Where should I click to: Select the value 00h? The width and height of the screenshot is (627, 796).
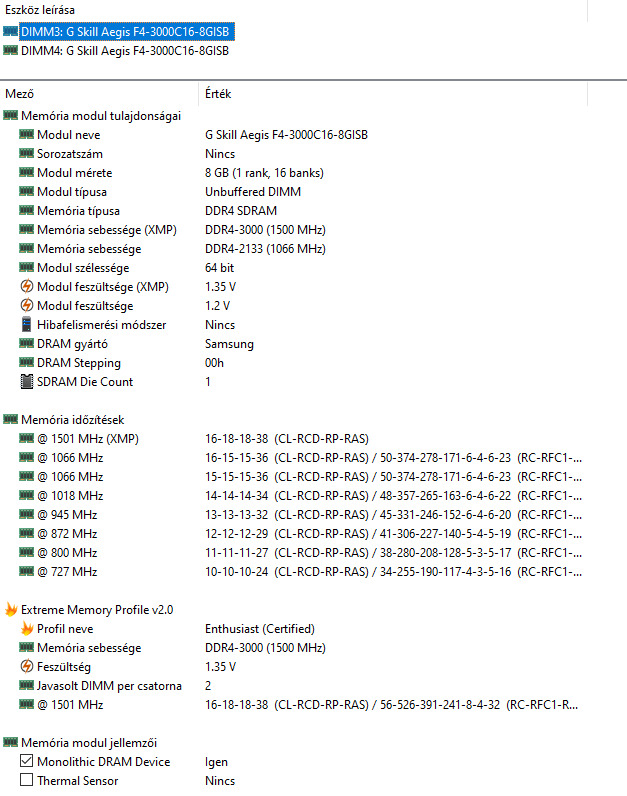214,362
